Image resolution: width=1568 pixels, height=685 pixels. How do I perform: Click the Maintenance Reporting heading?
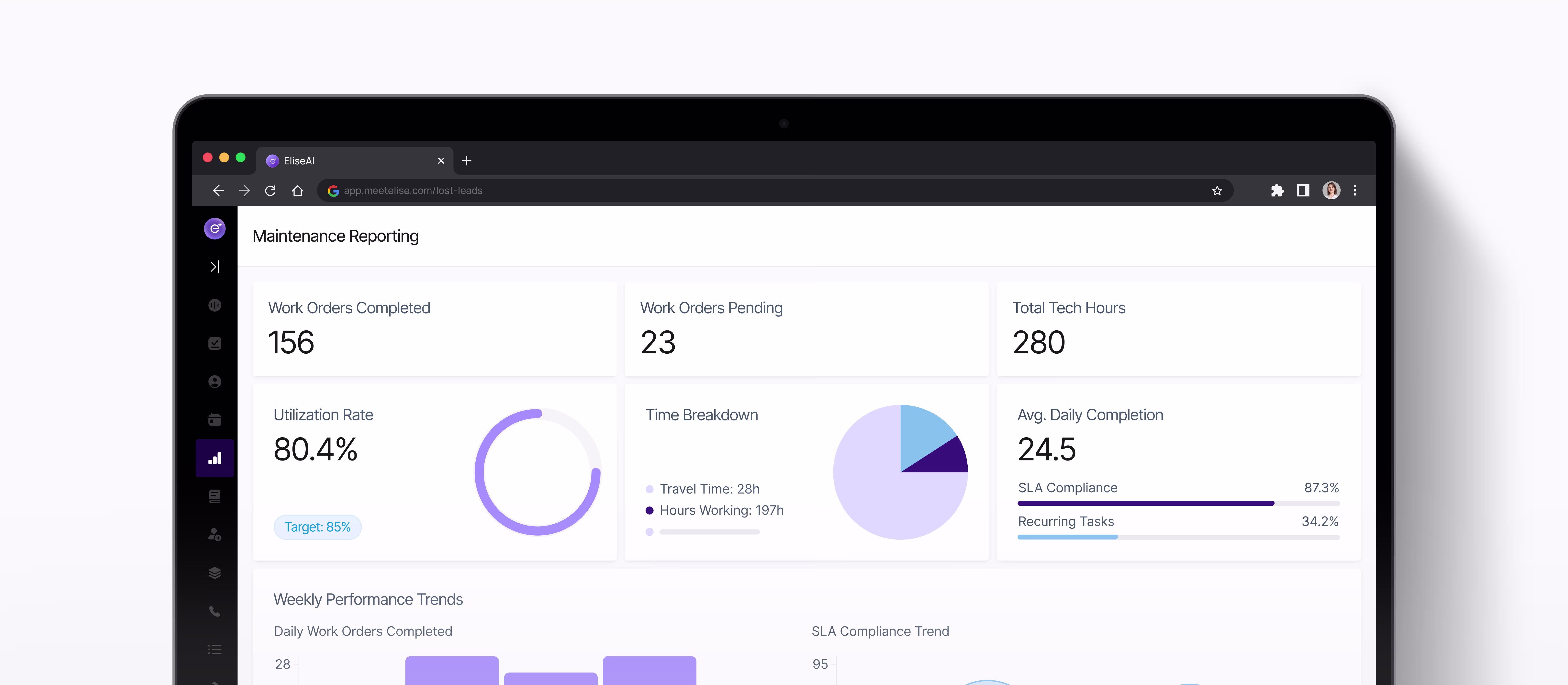(x=336, y=236)
